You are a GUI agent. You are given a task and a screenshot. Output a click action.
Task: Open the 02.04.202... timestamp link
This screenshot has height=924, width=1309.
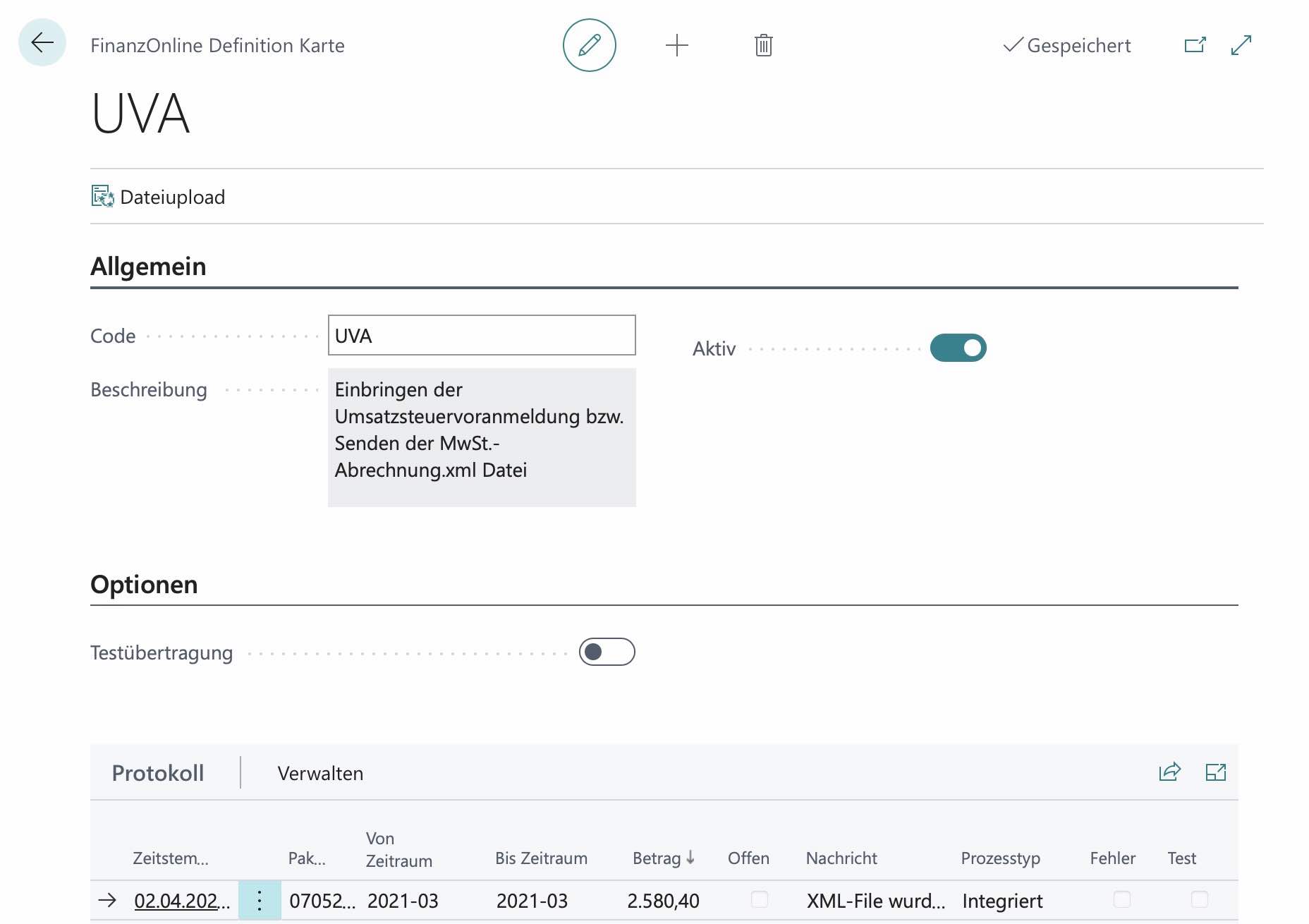[182, 901]
